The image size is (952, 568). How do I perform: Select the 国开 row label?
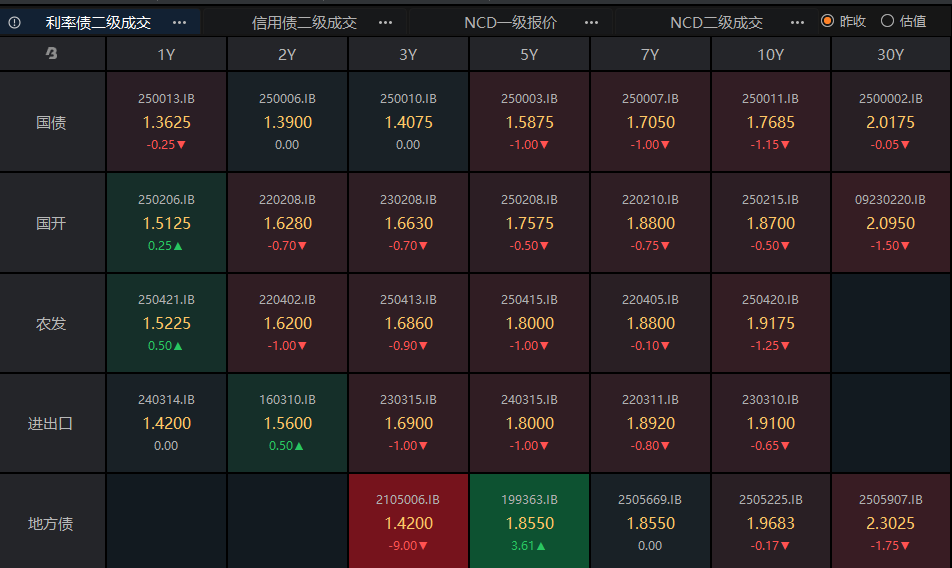[x=52, y=223]
